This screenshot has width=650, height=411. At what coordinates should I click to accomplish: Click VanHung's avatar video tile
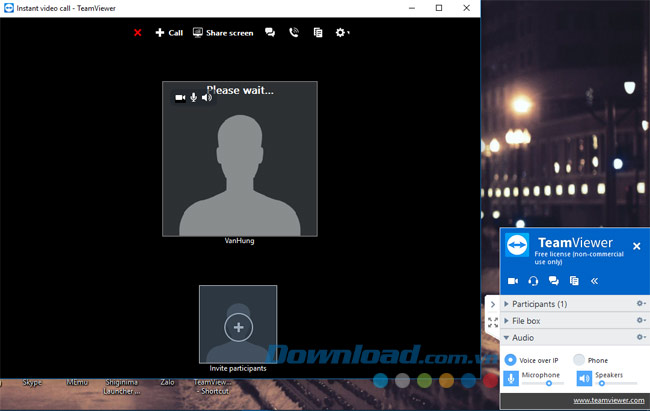click(240, 159)
